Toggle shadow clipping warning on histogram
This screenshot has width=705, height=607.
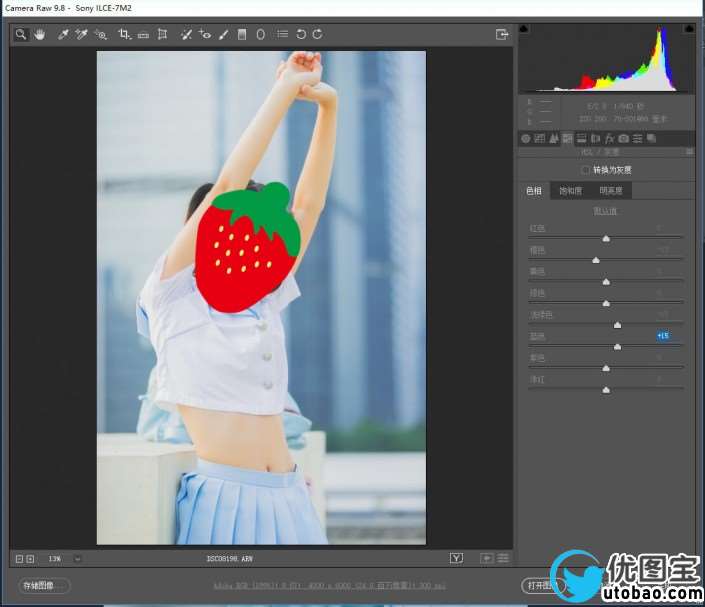tap(524, 29)
